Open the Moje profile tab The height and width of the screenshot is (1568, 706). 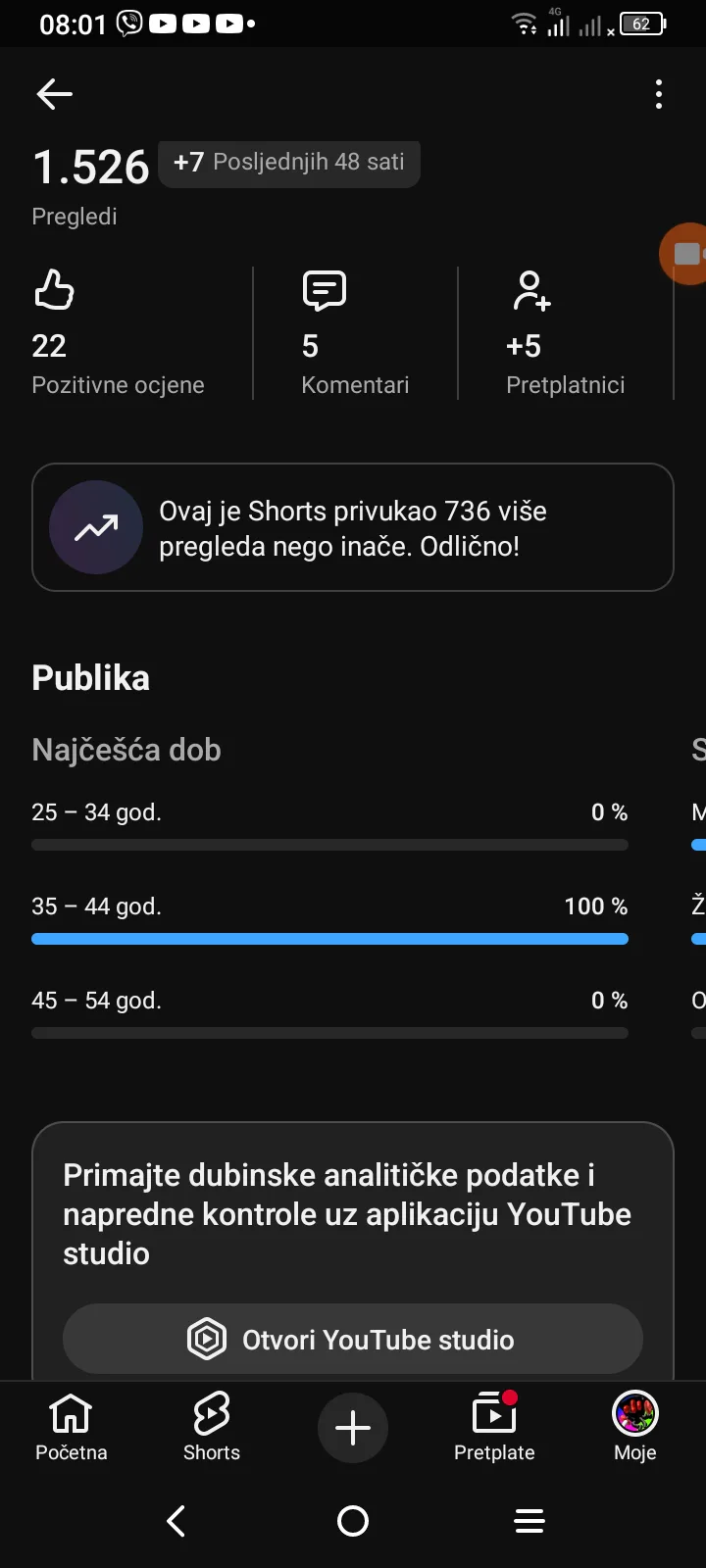pos(635,1427)
